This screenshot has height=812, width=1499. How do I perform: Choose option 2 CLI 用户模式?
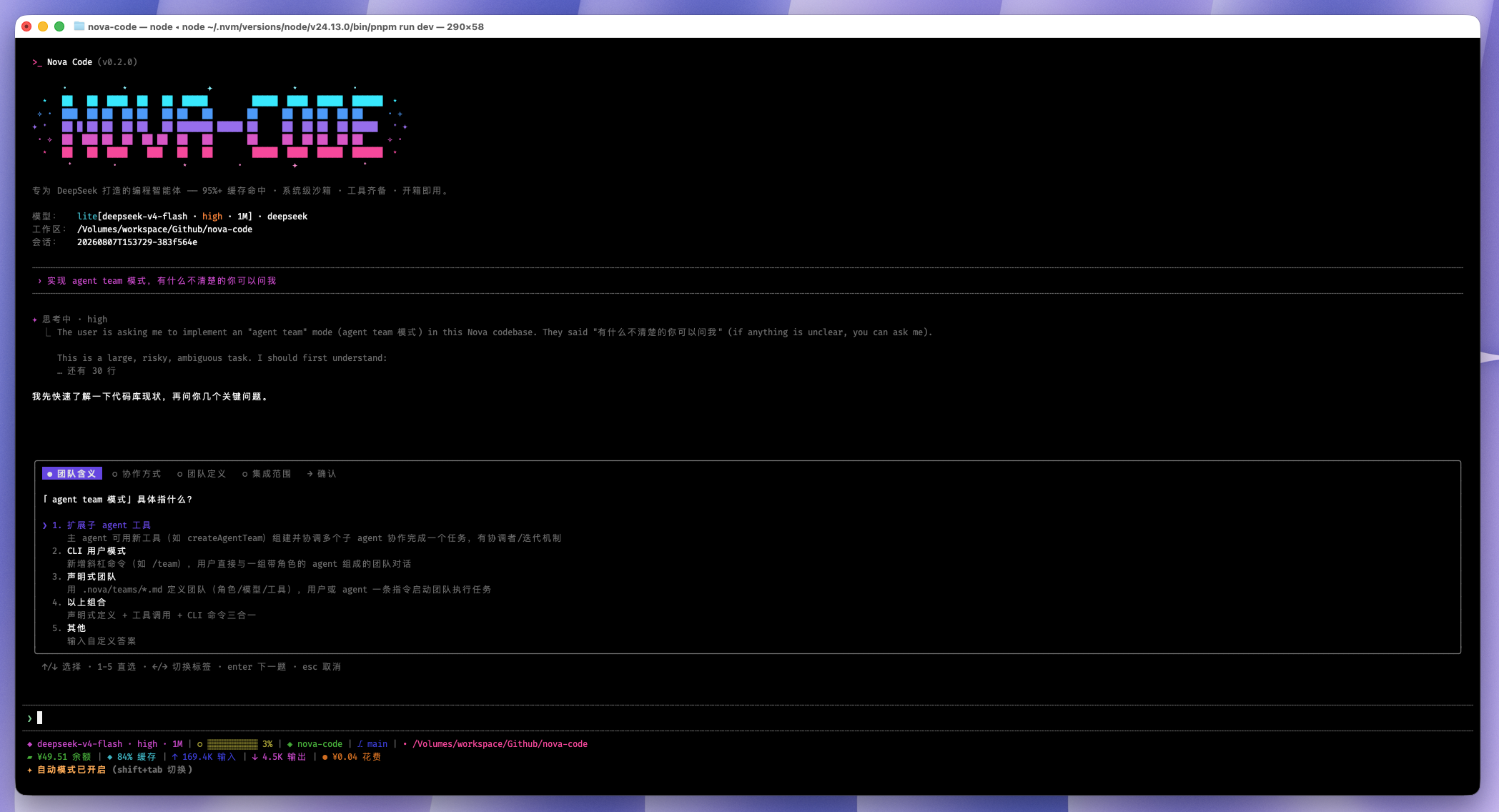[x=89, y=551]
